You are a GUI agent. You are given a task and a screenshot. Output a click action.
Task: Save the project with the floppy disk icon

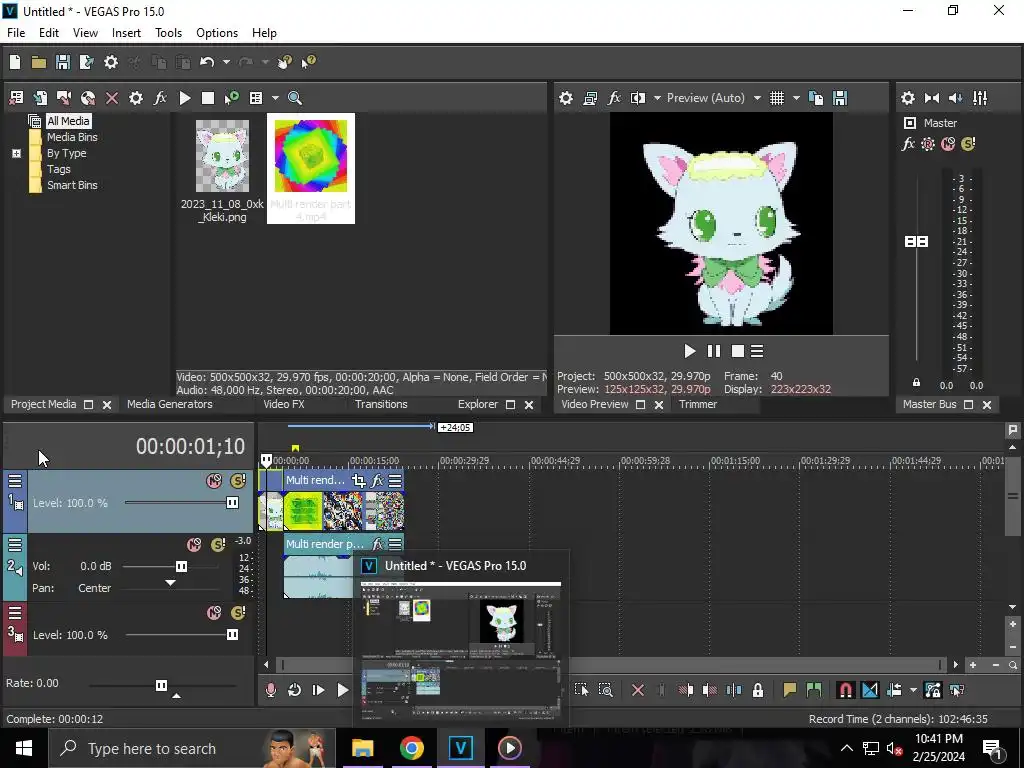click(x=63, y=62)
